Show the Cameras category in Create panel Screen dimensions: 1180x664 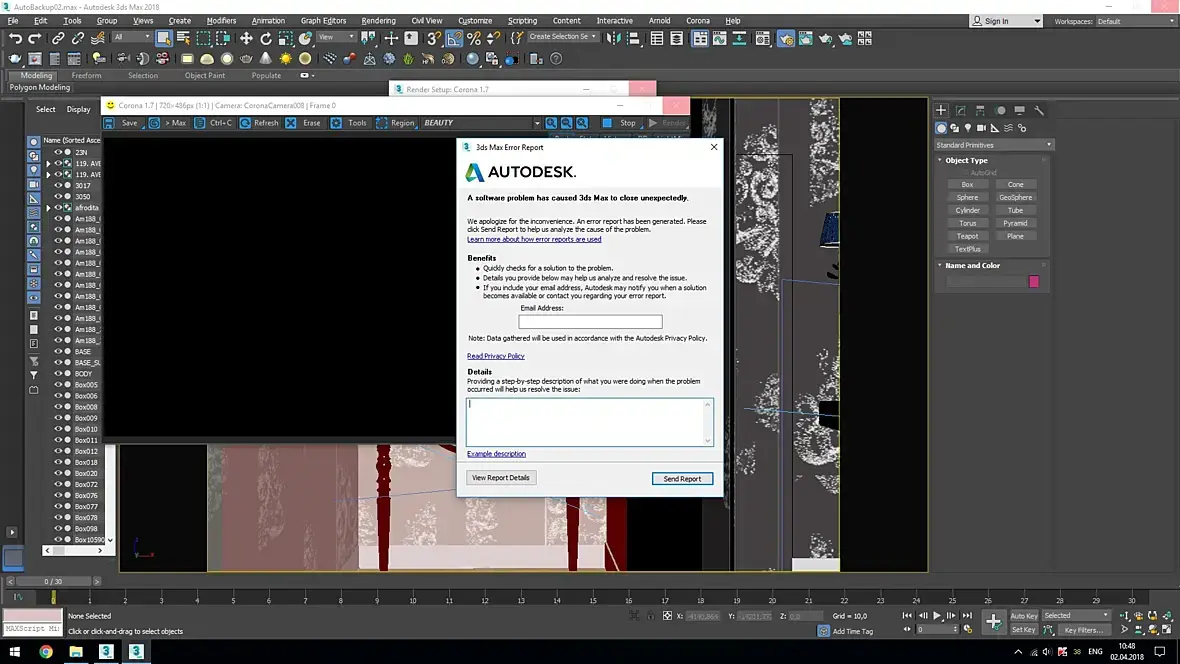click(981, 128)
